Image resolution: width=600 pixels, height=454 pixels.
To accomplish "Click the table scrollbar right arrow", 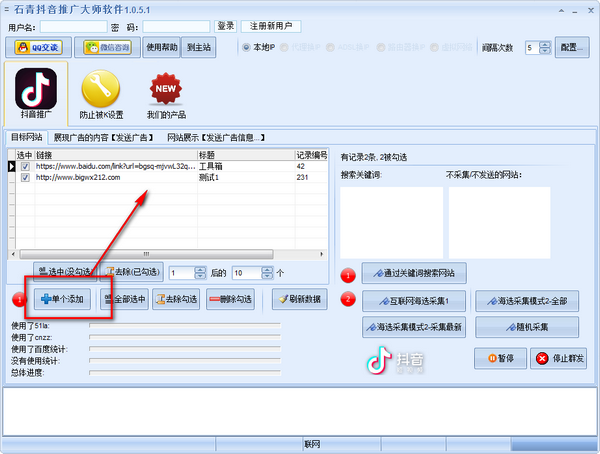I will tap(321, 254).
